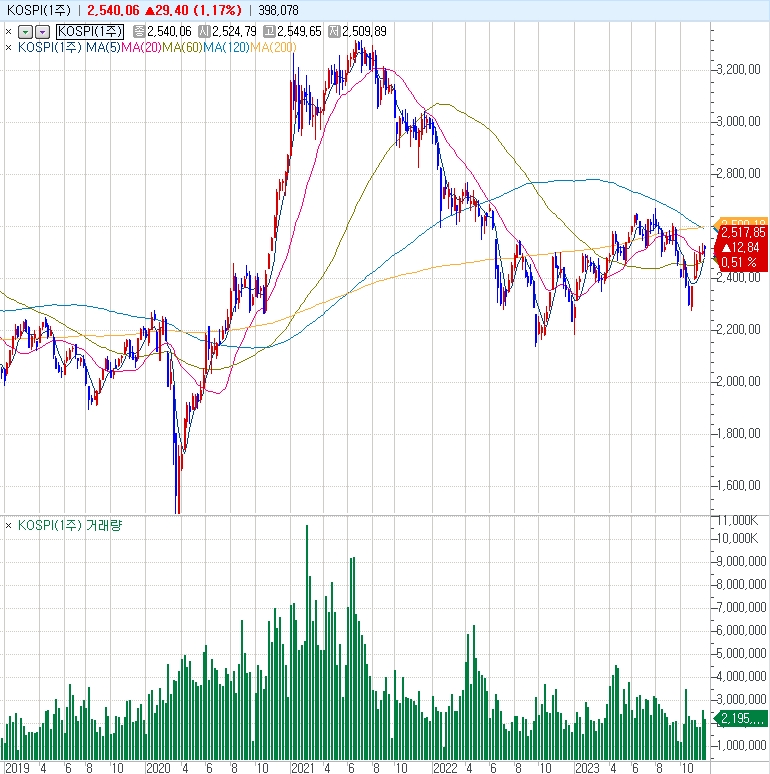Remove the KOSPI price series with its X
The height and width of the screenshot is (774, 770).
pyautogui.click(x=8, y=32)
